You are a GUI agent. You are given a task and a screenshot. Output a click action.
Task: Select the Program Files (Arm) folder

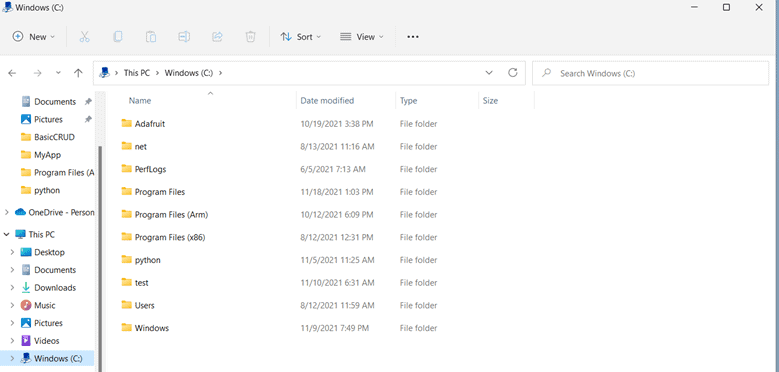tap(171, 215)
